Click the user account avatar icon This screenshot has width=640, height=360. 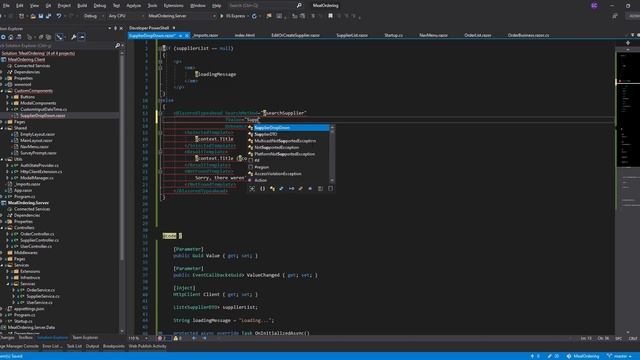pos(594,5)
